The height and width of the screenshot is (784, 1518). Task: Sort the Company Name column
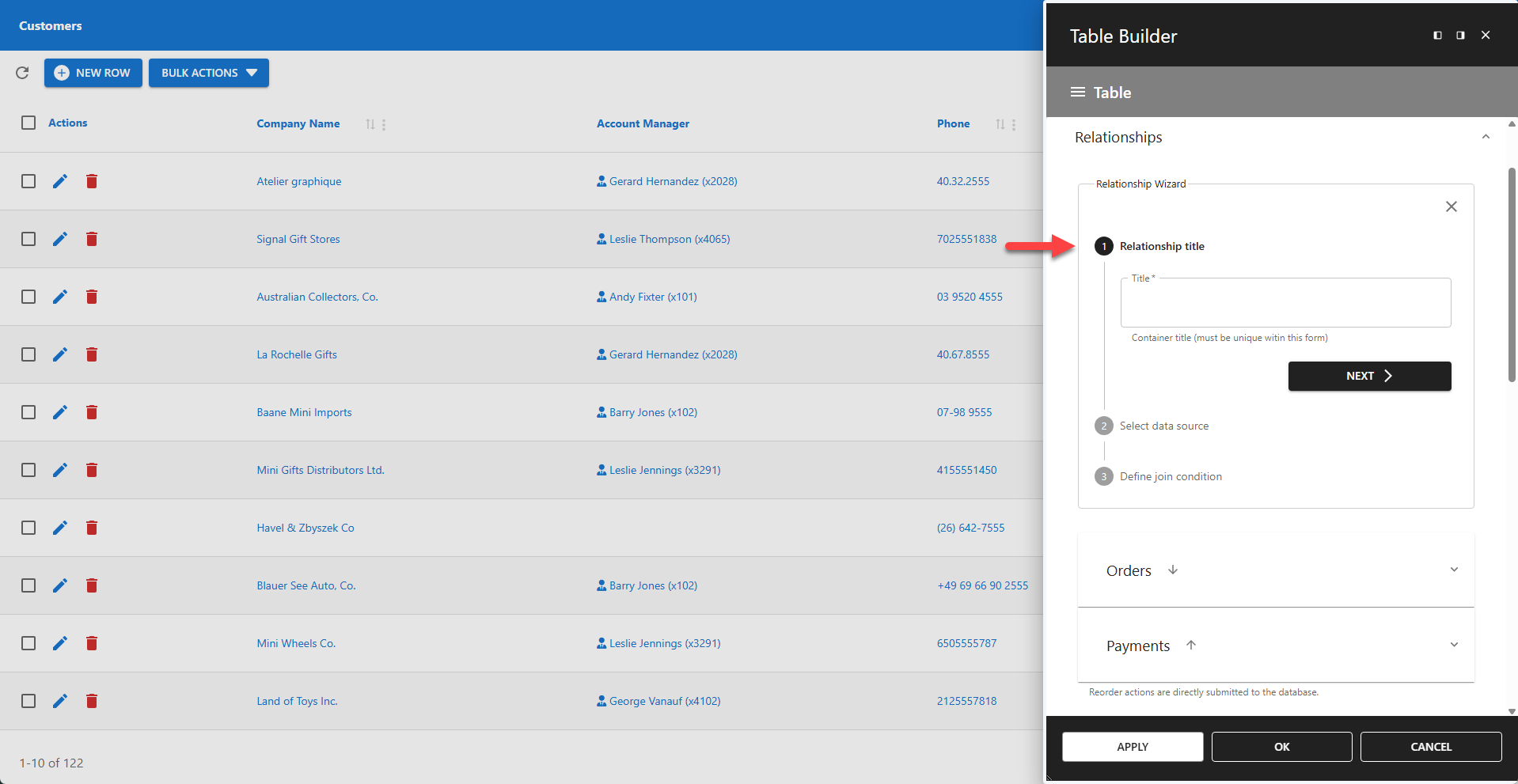pos(369,124)
